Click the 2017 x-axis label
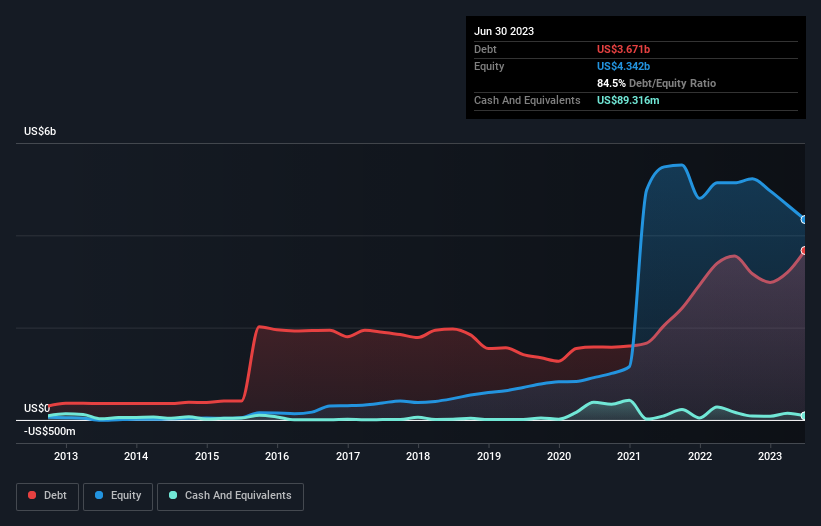 (348, 456)
